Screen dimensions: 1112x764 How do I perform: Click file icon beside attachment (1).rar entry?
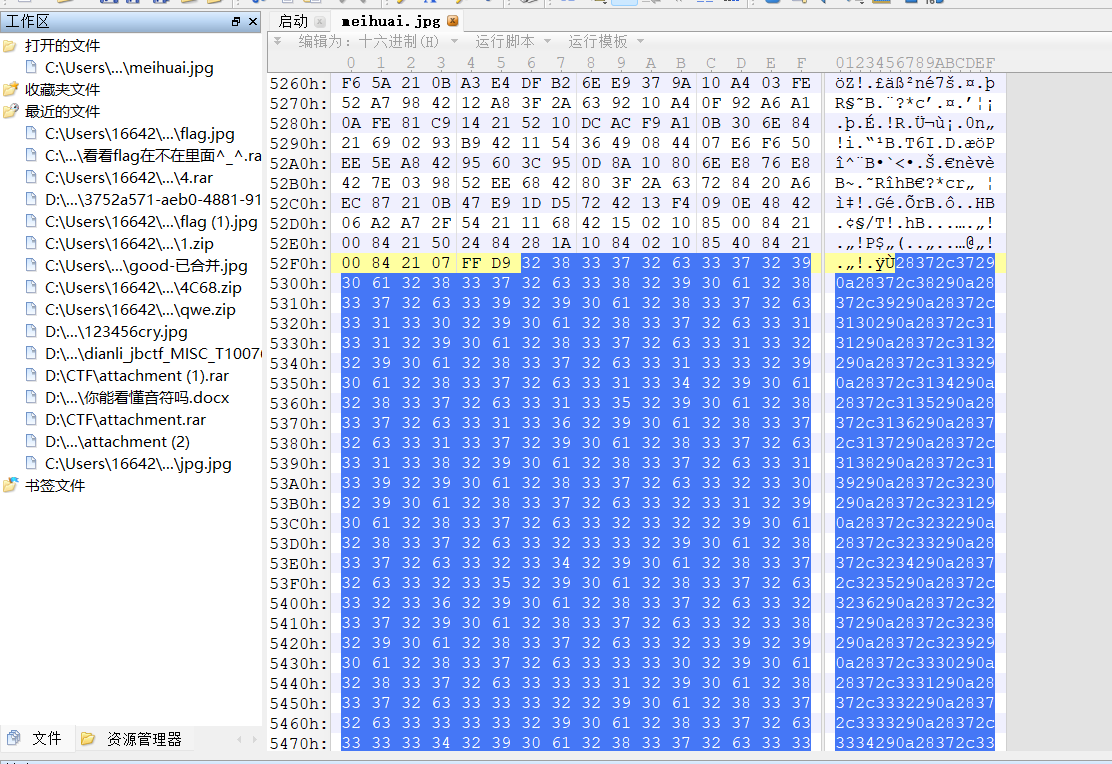(30, 375)
